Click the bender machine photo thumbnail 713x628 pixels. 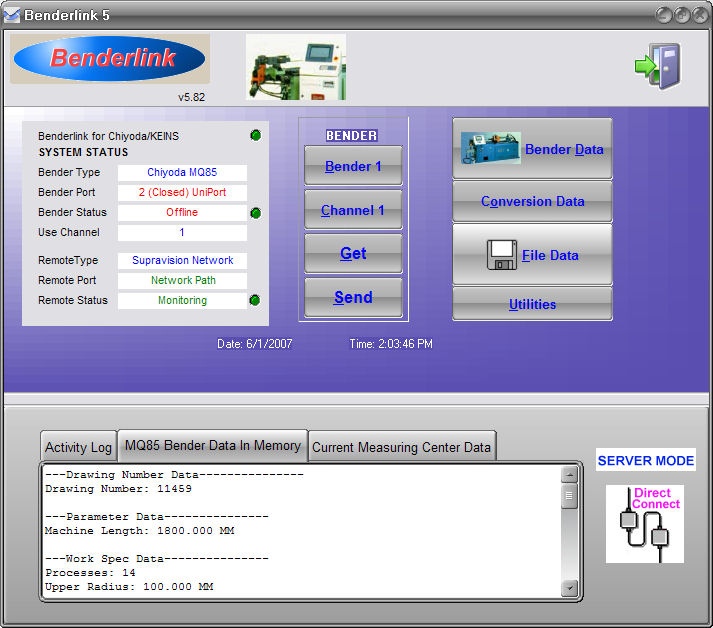click(296, 67)
